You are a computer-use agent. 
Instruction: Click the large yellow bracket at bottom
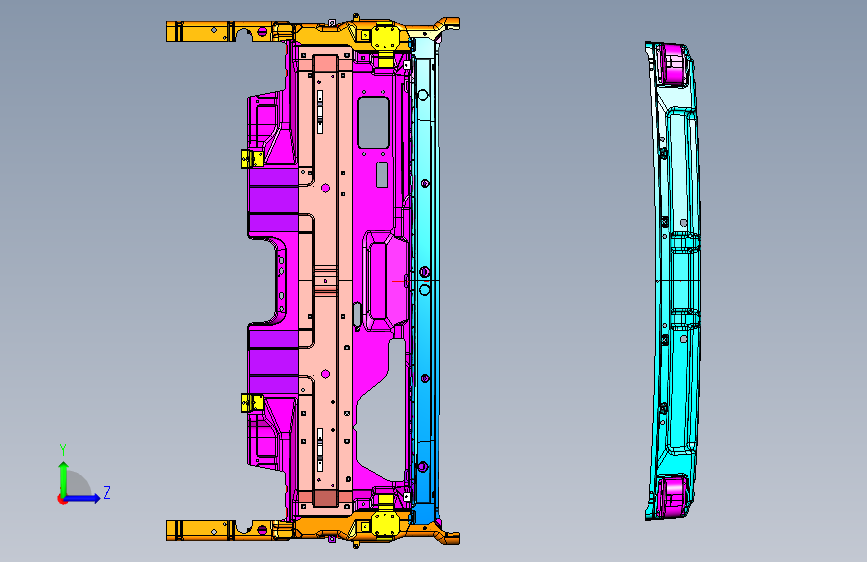(385, 523)
